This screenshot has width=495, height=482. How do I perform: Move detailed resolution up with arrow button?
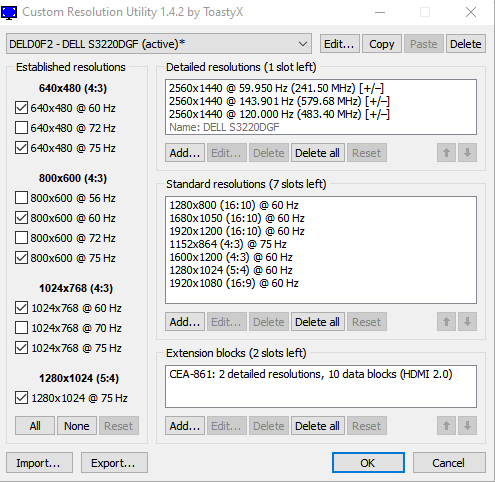(446, 153)
